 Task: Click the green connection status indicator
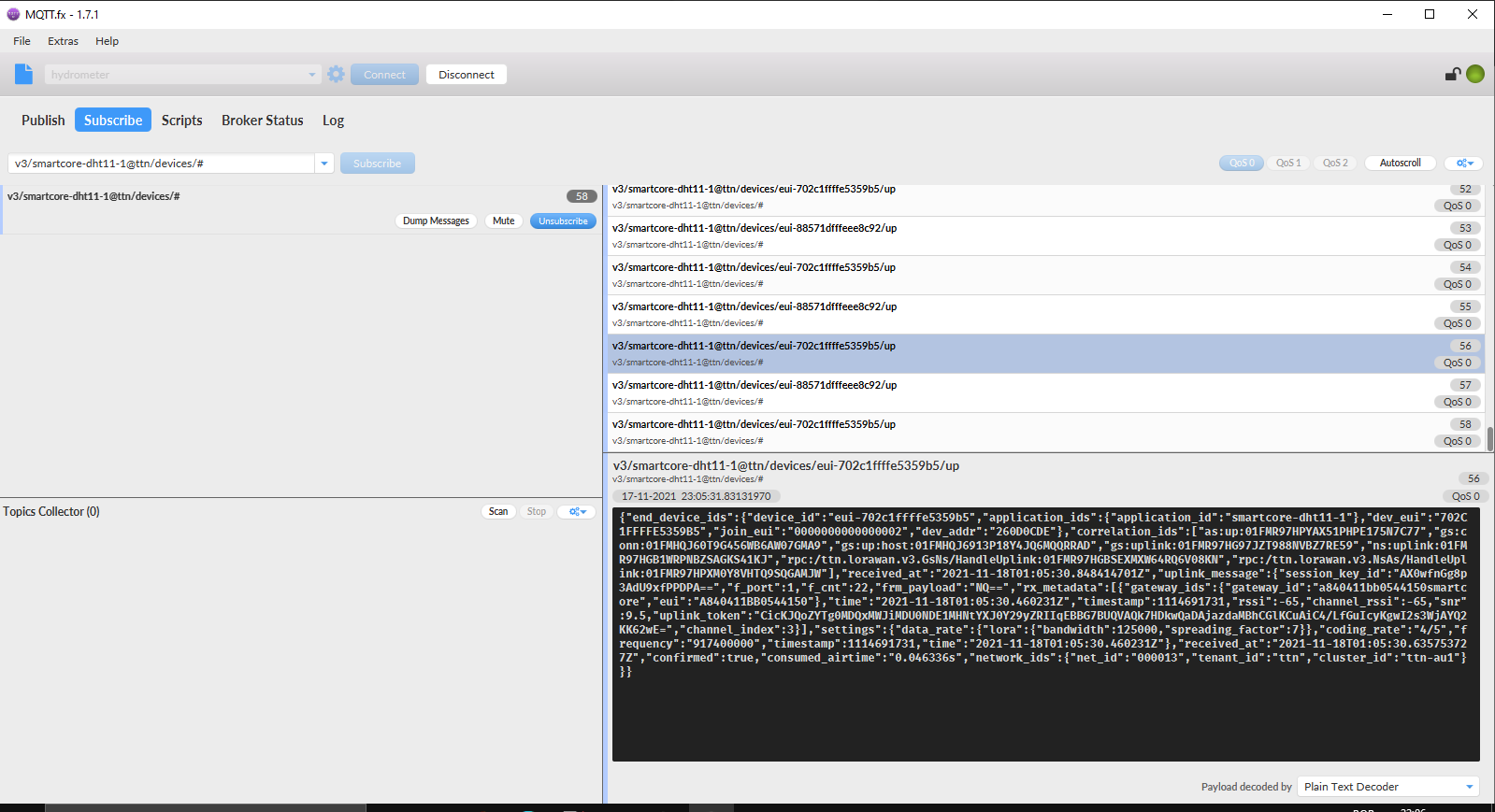click(x=1475, y=74)
